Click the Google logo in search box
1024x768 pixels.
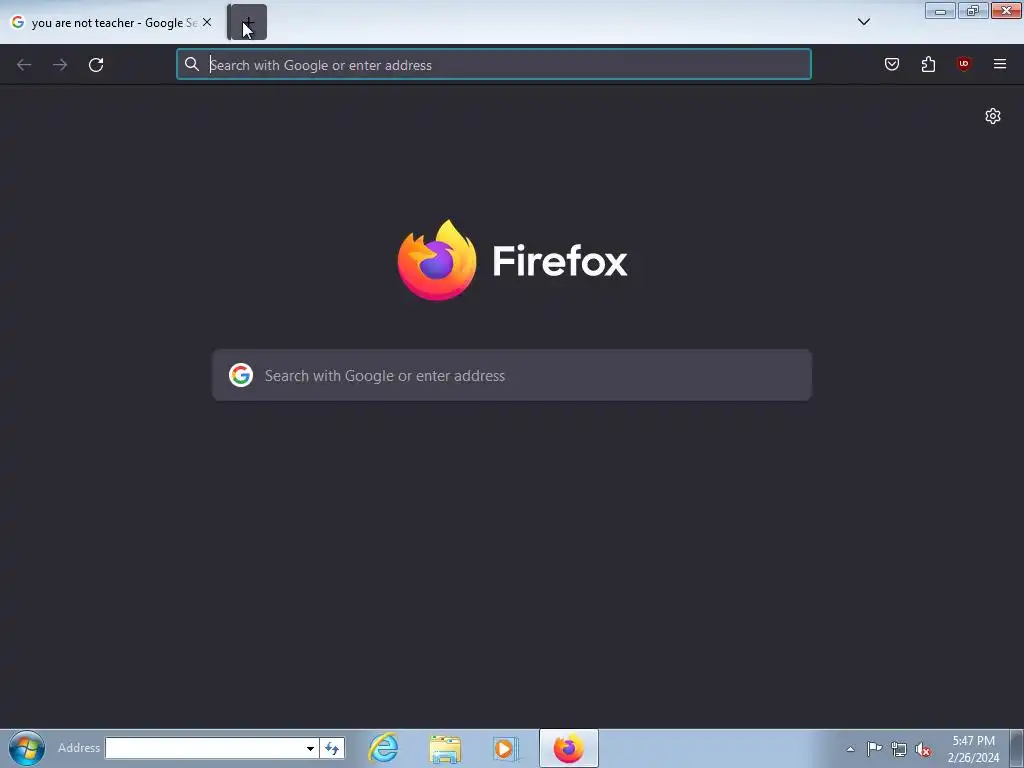coord(241,376)
